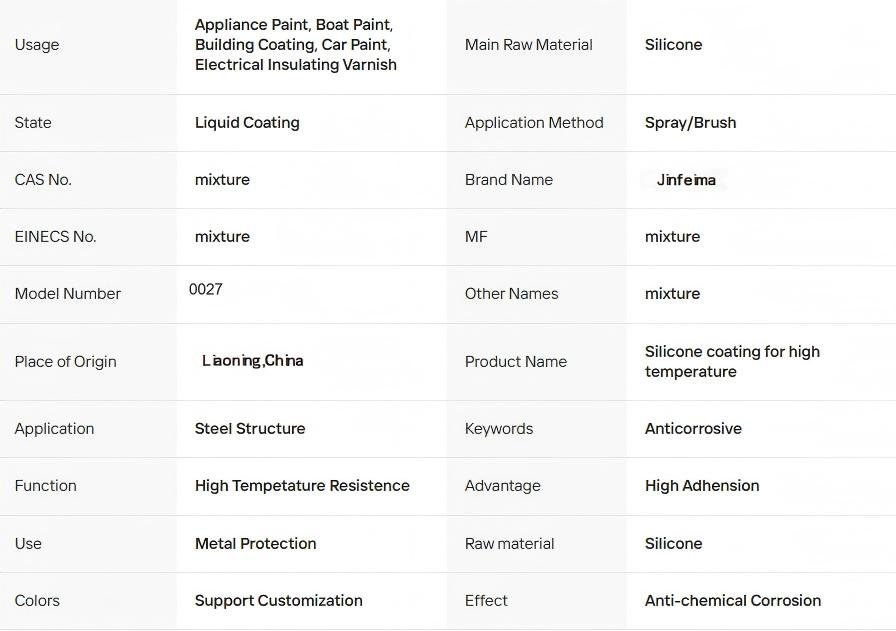Click the Silicone coating for high temperature text
The width and height of the screenshot is (896, 631).
point(732,362)
